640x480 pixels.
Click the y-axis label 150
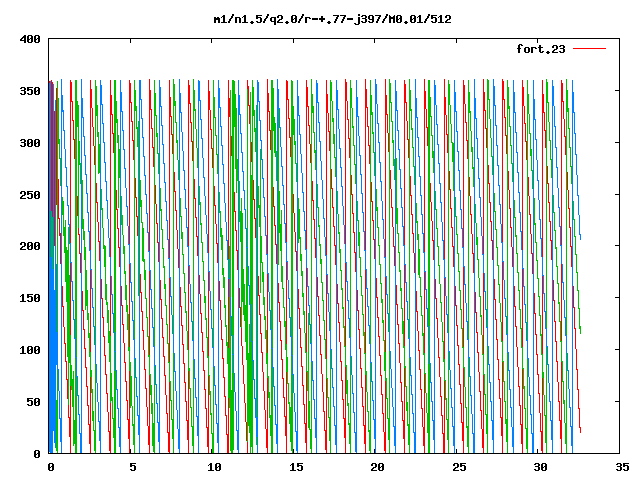pyautogui.click(x=30, y=298)
